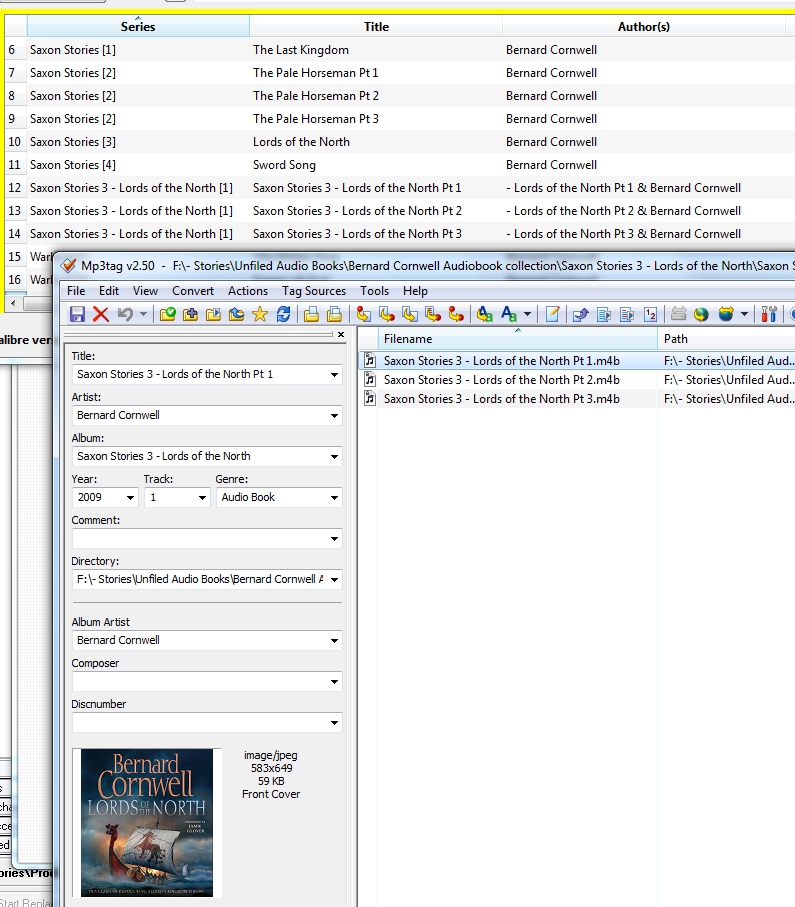Click the Lords of the North cover thumbnail
The height and width of the screenshot is (907, 795).
146,823
